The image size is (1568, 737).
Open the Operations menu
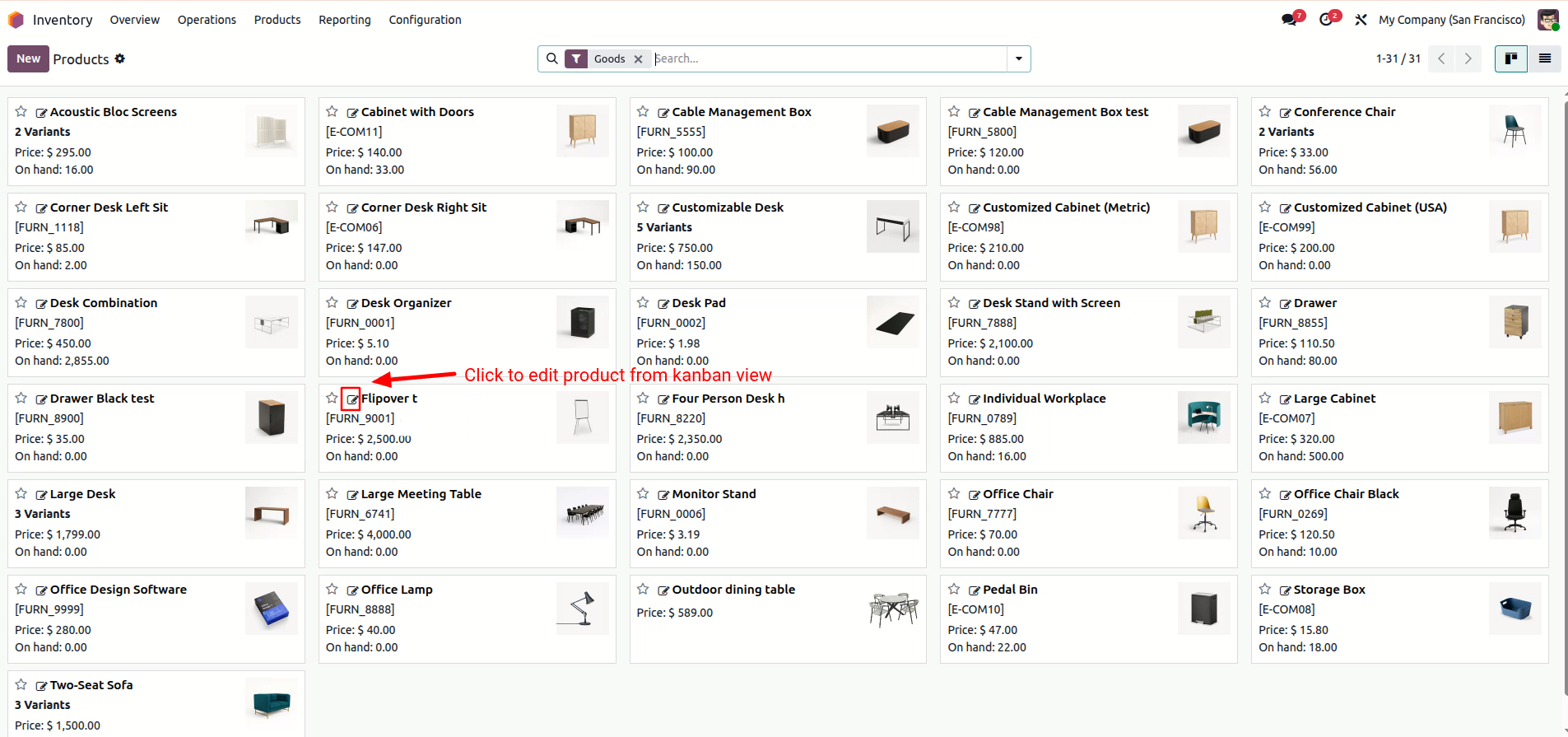(x=207, y=20)
